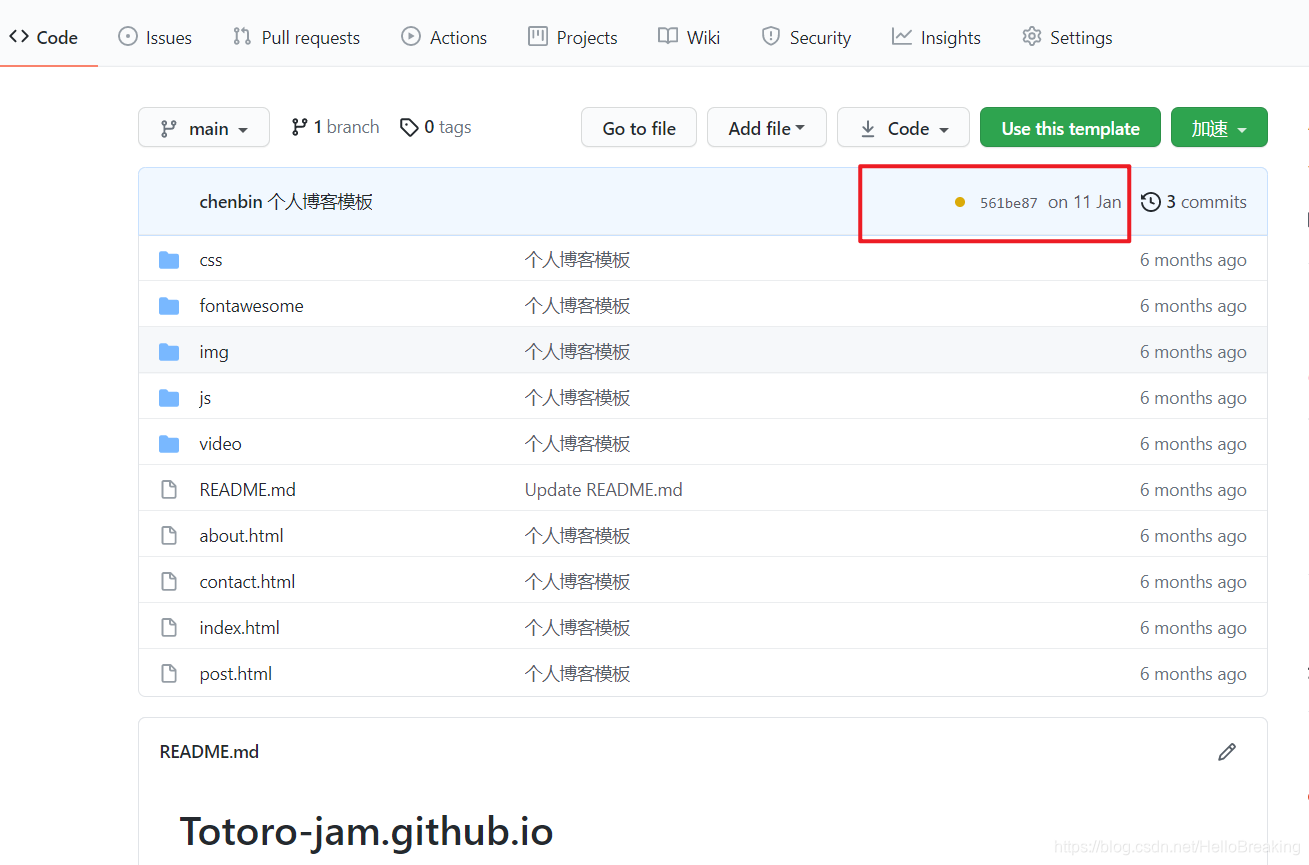Edit README with the pencil icon
The height and width of the screenshot is (865, 1309).
pyautogui.click(x=1227, y=751)
